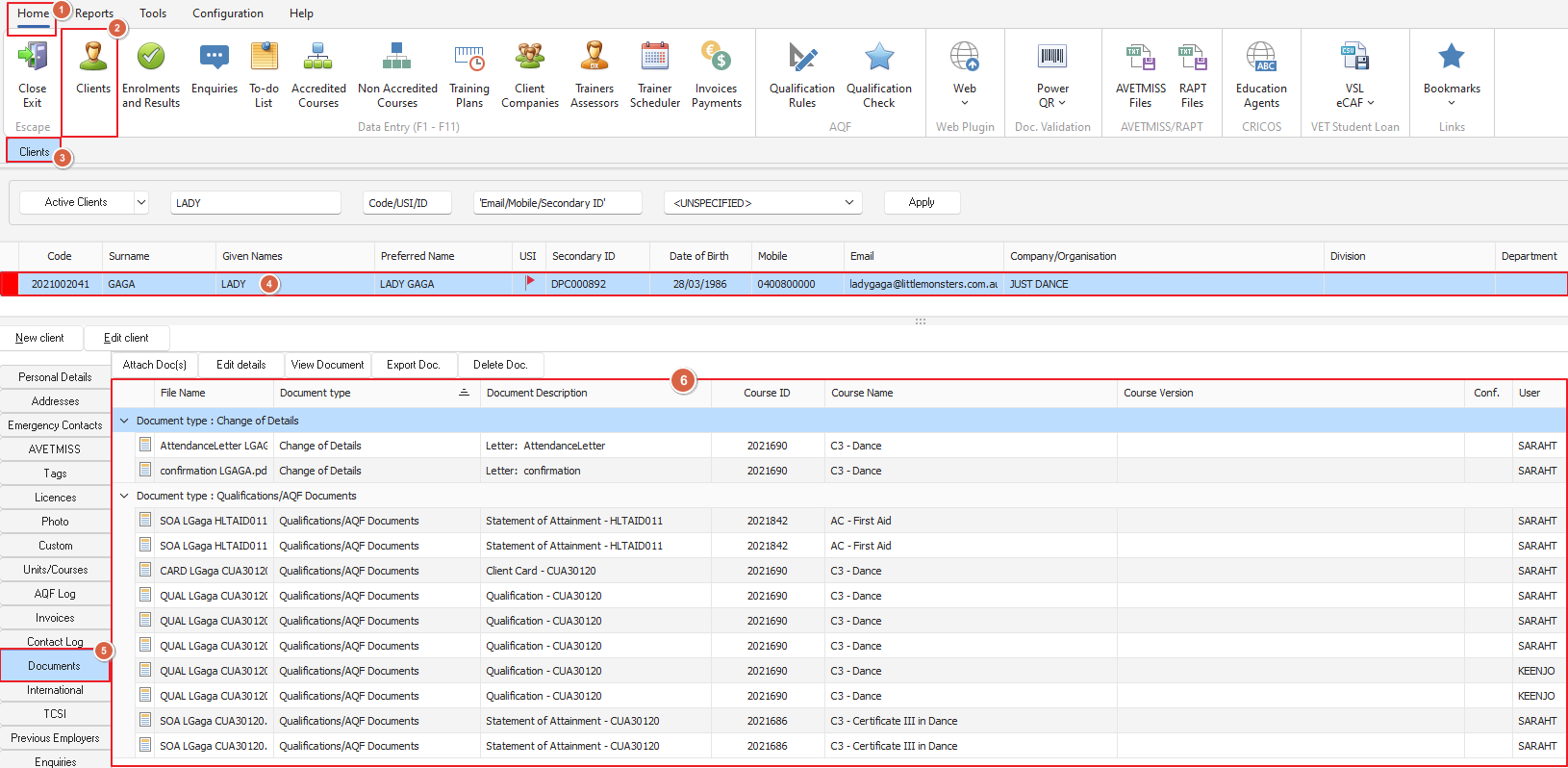The width and height of the screenshot is (1568, 768).
Task: Open the Documents side tab
Action: 55,666
